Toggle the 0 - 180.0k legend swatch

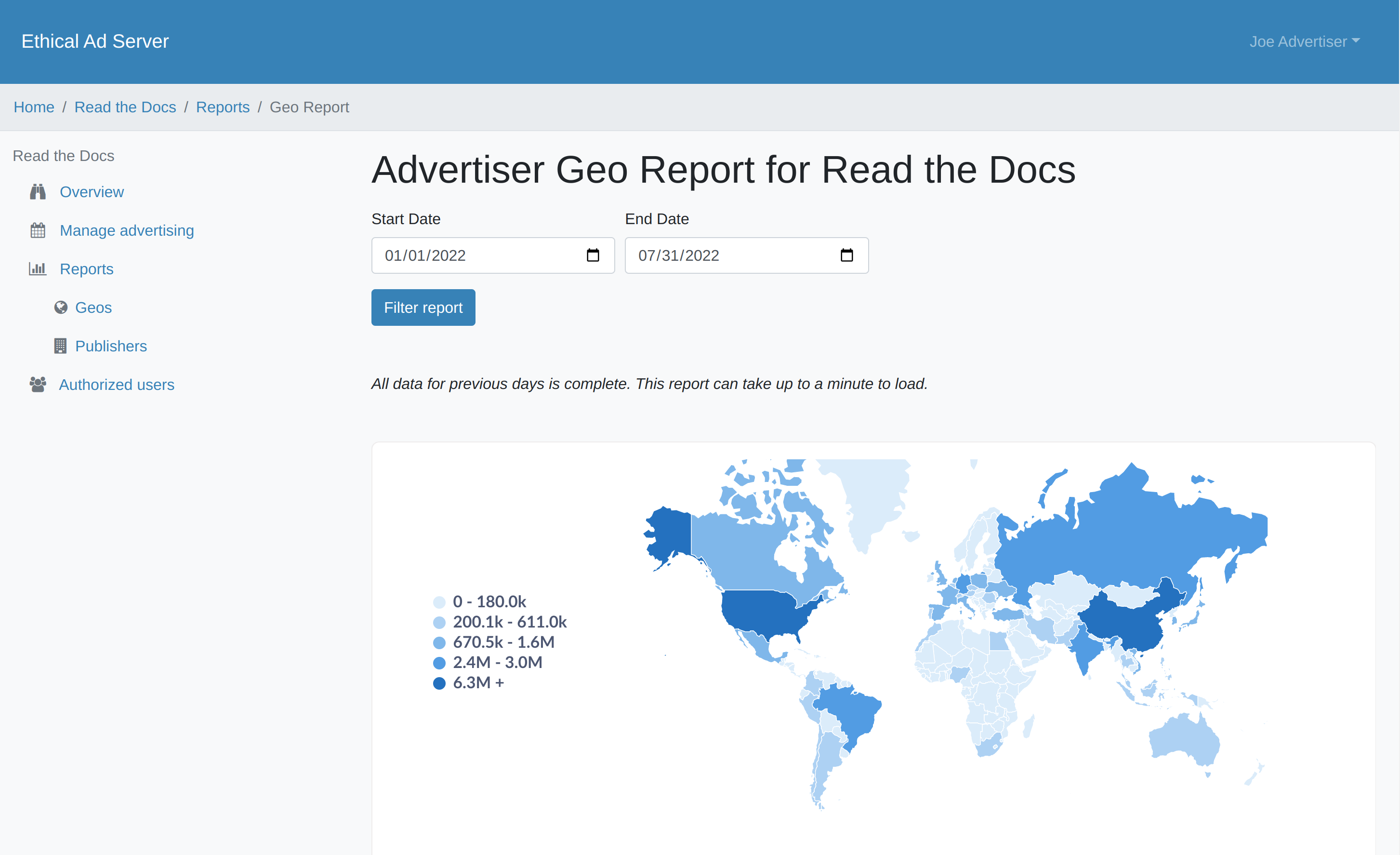coord(439,602)
